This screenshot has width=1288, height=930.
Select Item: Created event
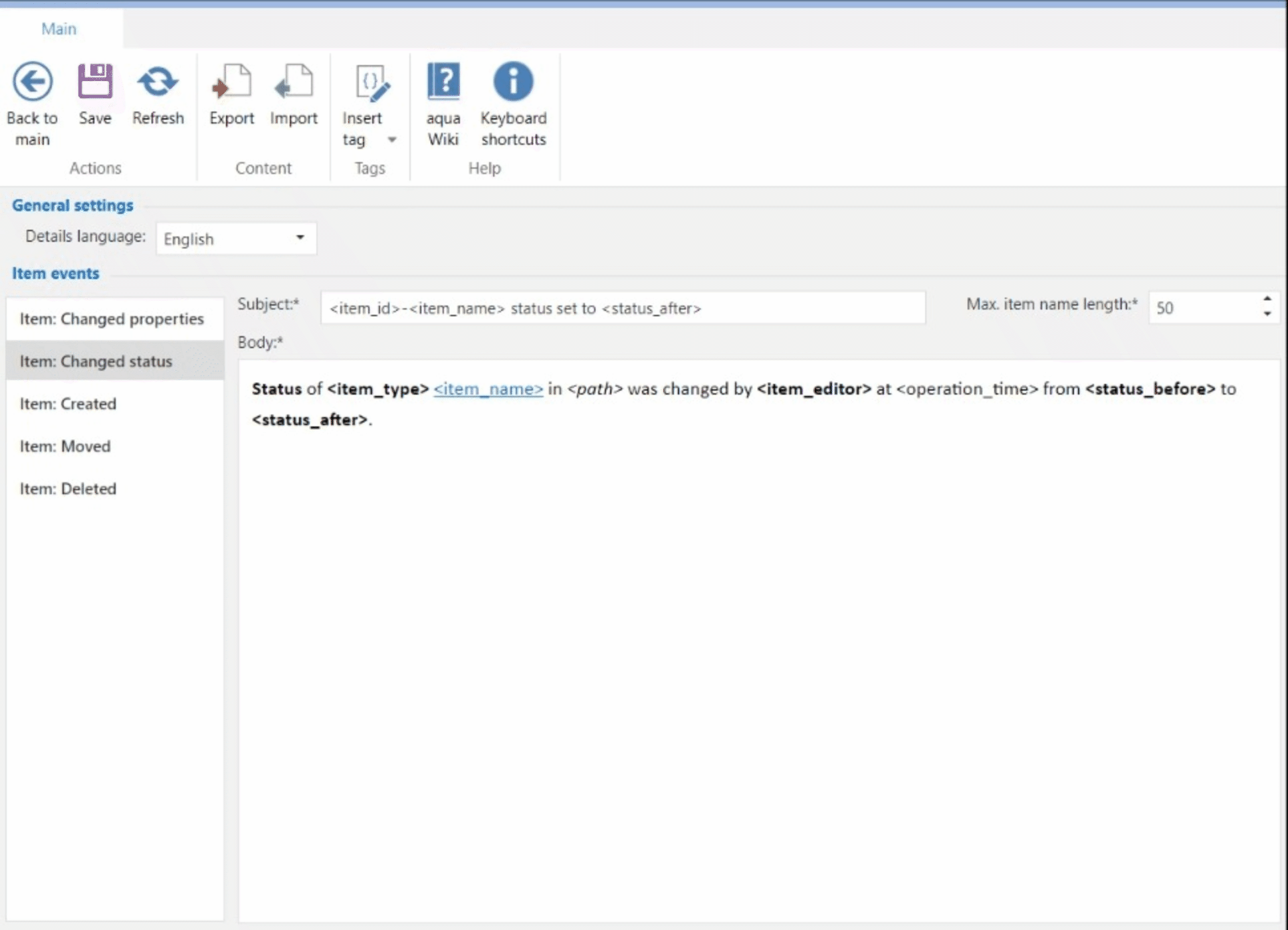pyautogui.click(x=68, y=405)
